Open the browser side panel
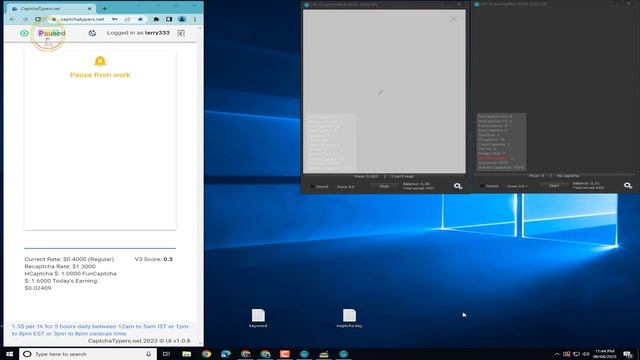 click(169, 19)
